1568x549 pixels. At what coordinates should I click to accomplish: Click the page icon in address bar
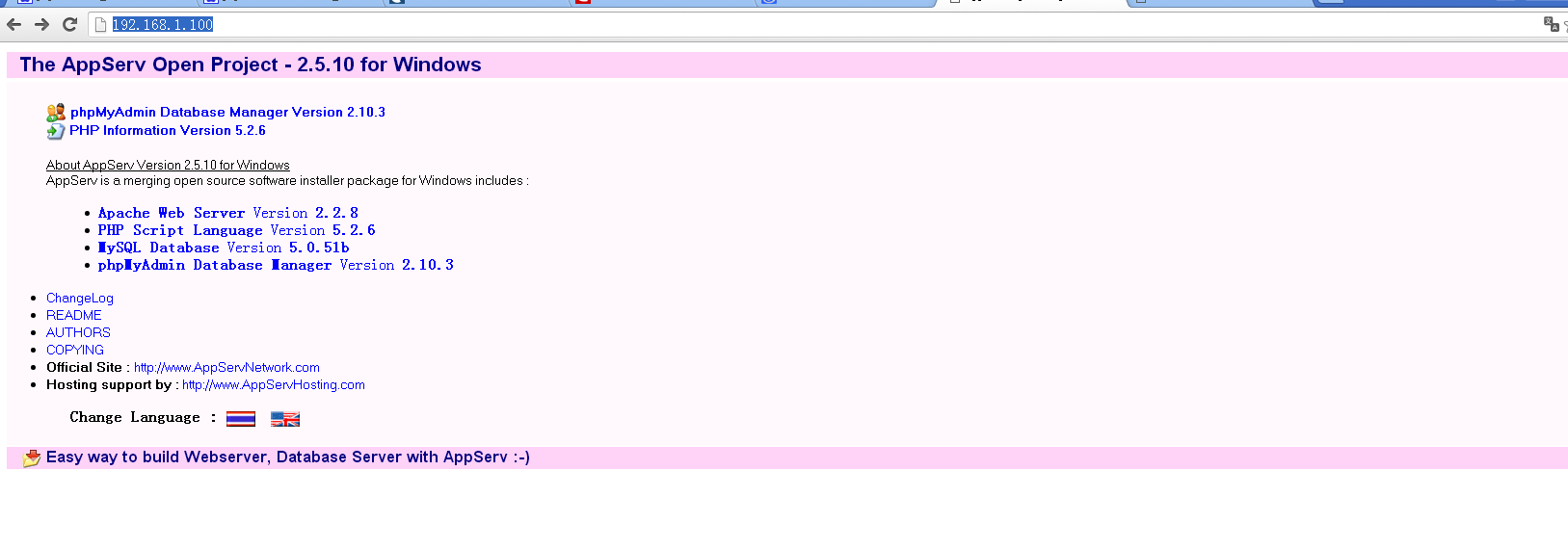point(100,25)
